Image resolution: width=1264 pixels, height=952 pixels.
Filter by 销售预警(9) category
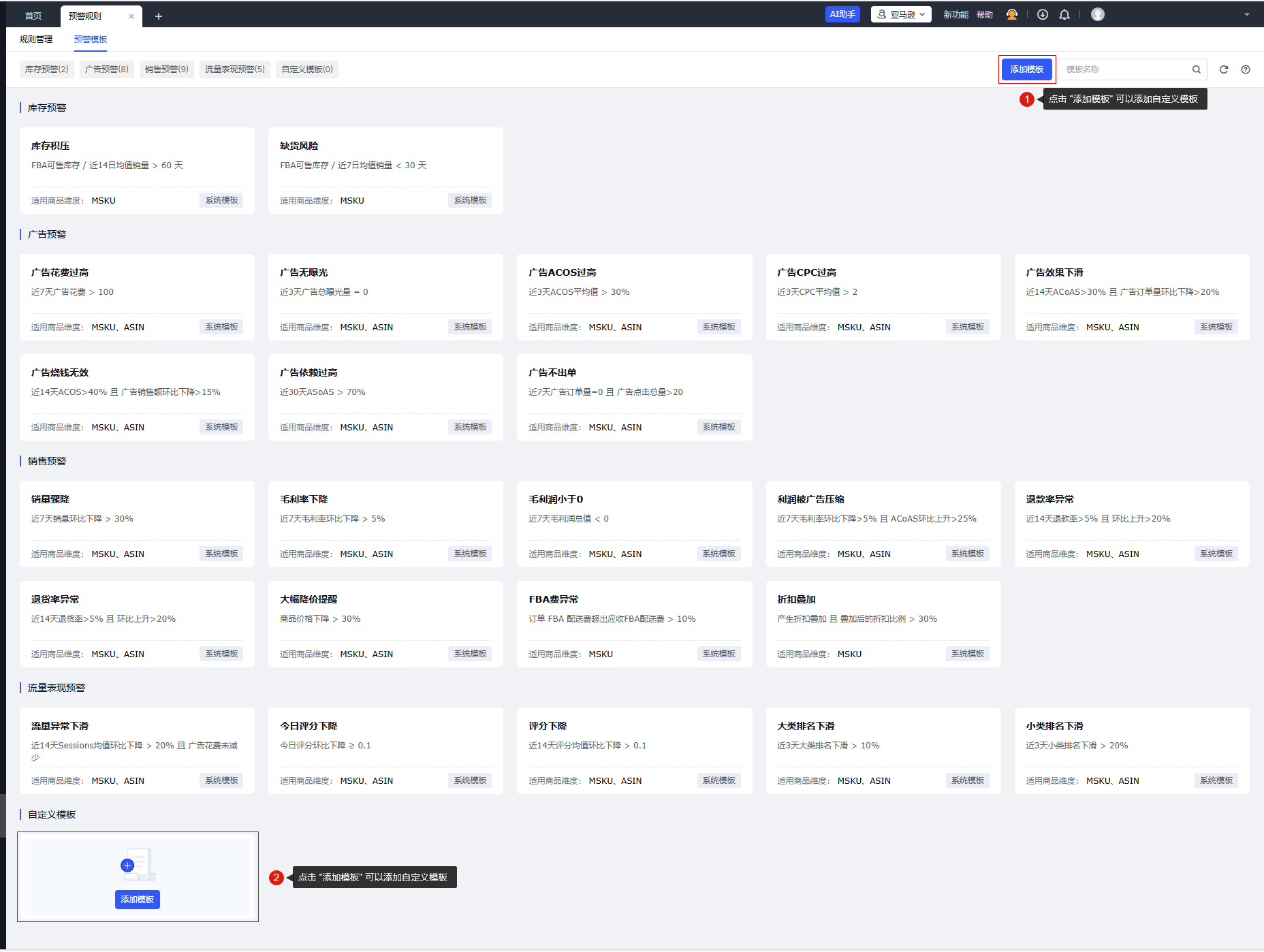coord(167,69)
